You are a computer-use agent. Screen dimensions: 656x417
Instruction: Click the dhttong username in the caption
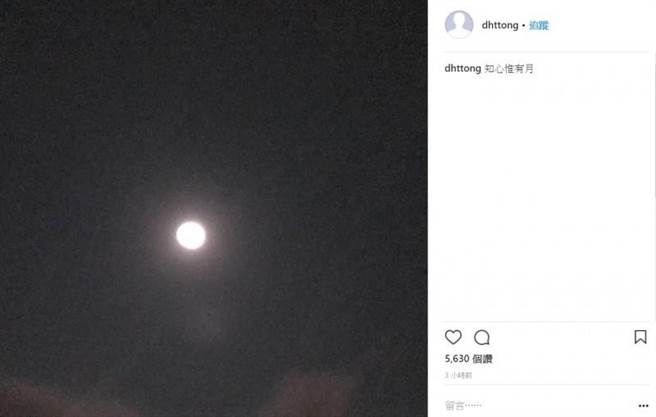click(x=463, y=69)
